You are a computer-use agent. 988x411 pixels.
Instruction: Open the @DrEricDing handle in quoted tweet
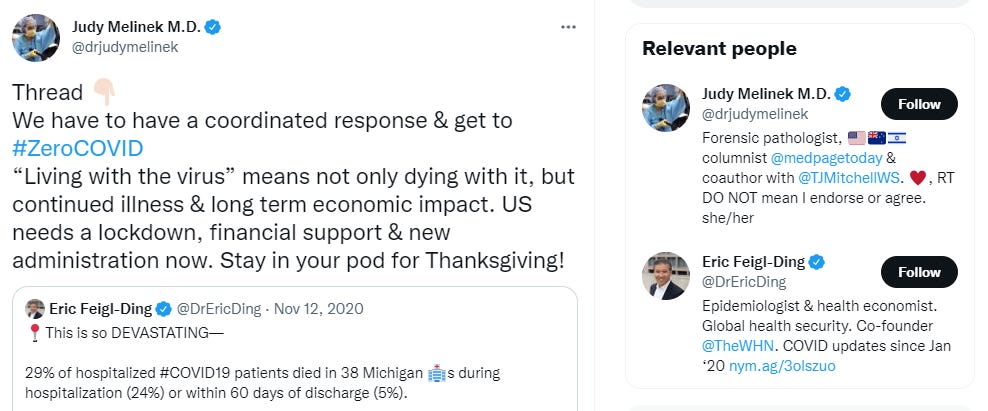coord(220,308)
